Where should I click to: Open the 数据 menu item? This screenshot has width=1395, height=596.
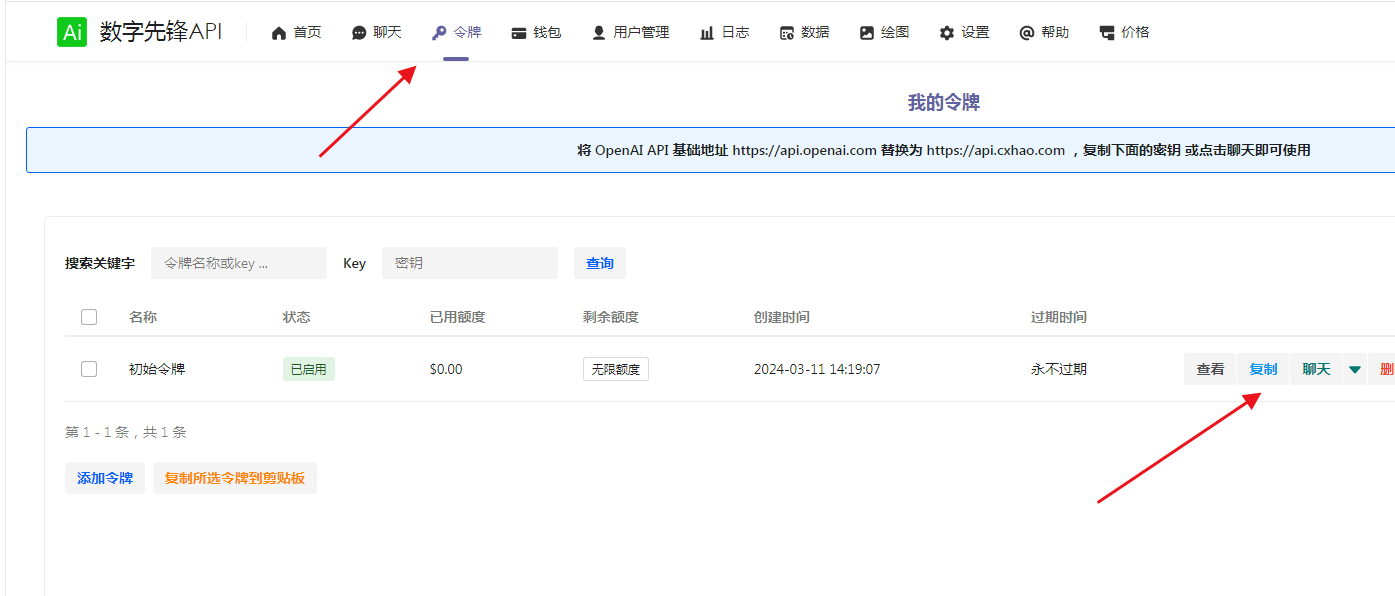pyautogui.click(x=804, y=33)
